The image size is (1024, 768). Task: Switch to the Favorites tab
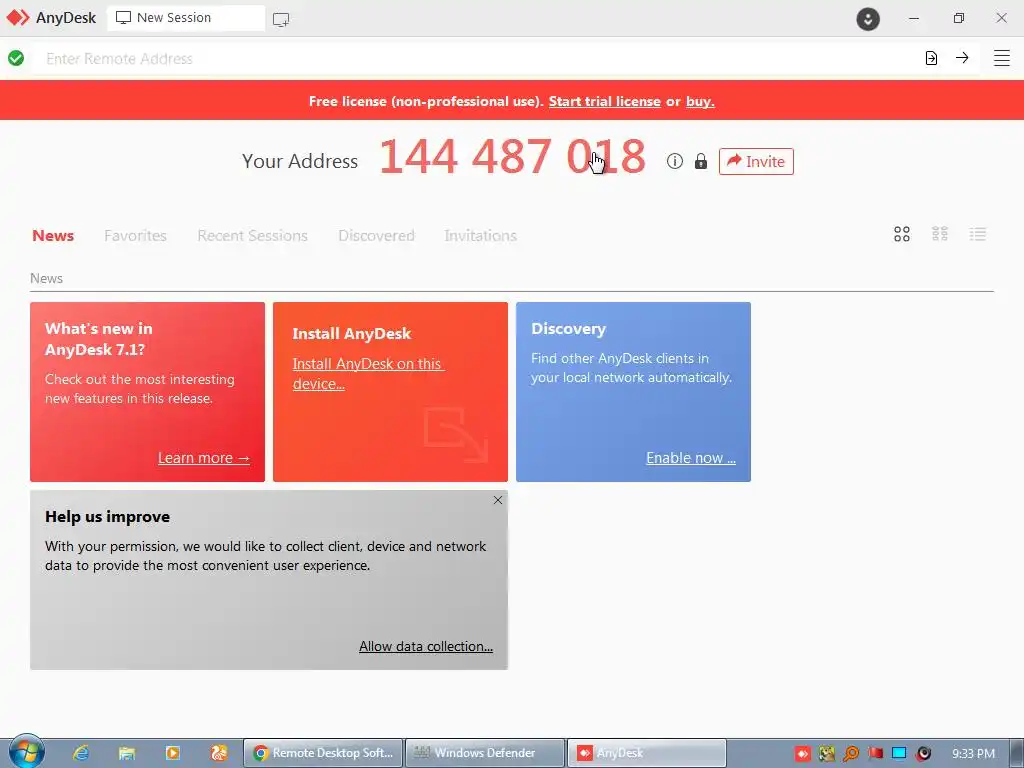point(135,235)
